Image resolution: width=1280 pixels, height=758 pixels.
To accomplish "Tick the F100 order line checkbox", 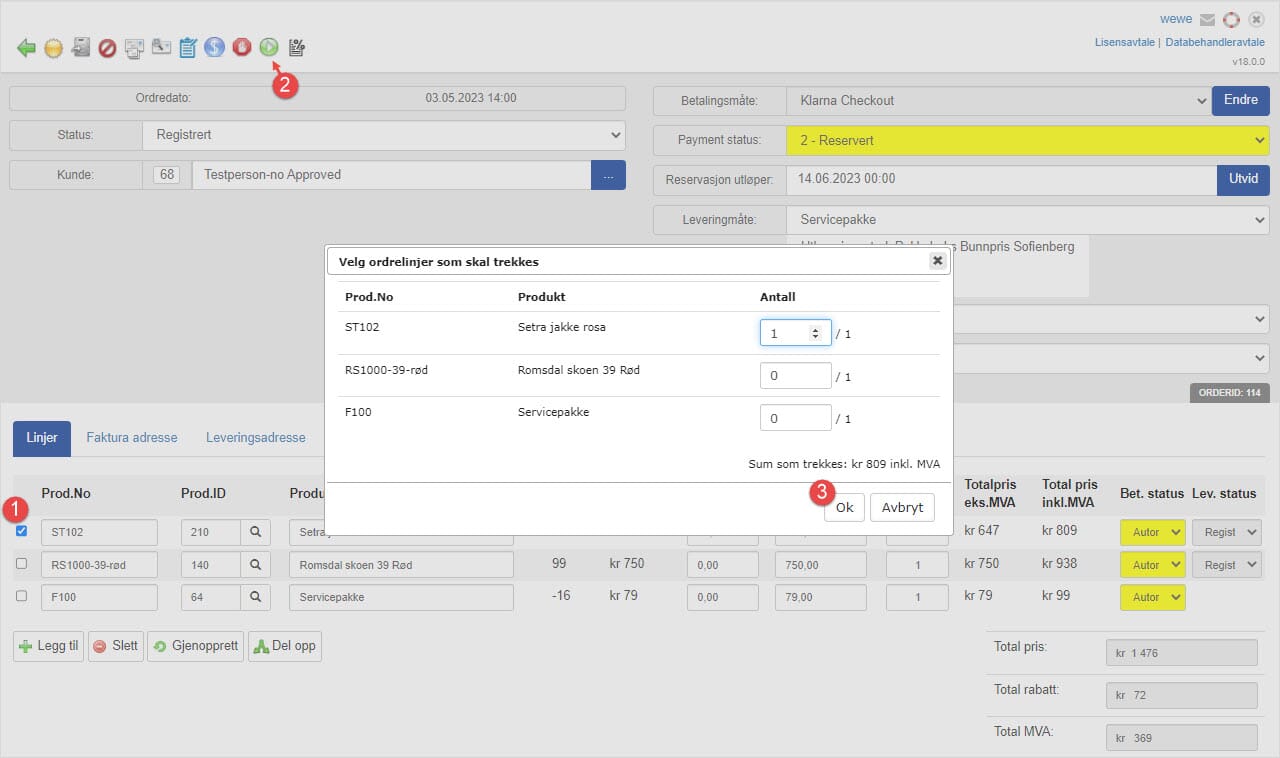I will point(22,597).
